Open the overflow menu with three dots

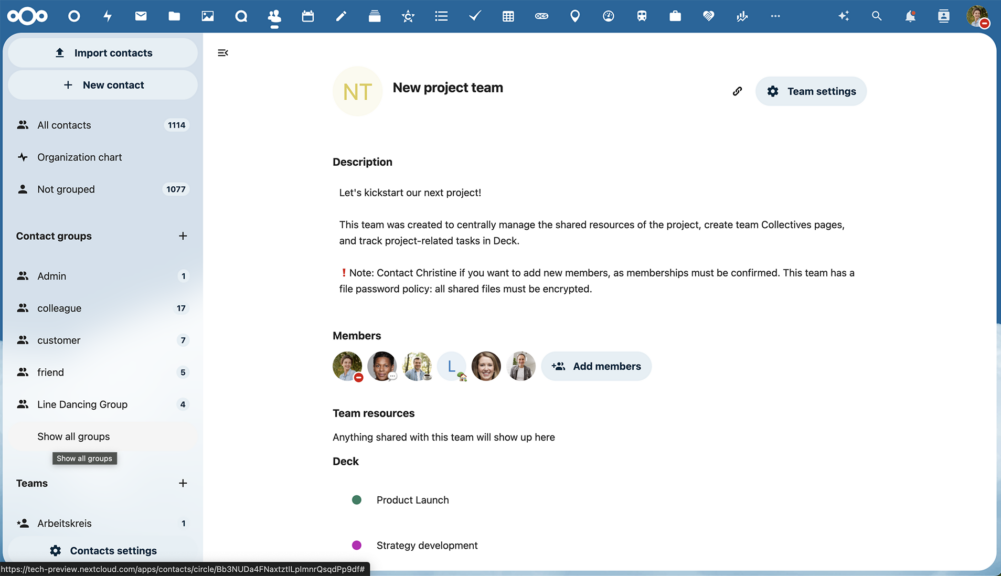pyautogui.click(x=775, y=15)
